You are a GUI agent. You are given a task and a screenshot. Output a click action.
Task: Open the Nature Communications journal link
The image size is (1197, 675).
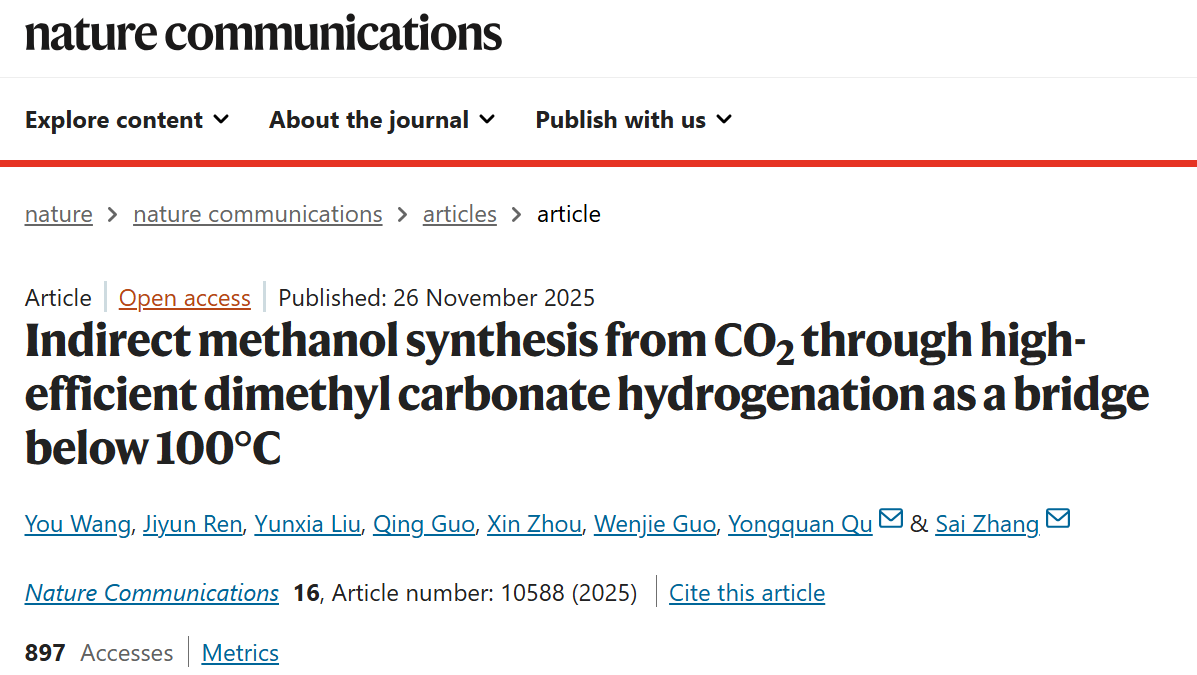(x=152, y=593)
